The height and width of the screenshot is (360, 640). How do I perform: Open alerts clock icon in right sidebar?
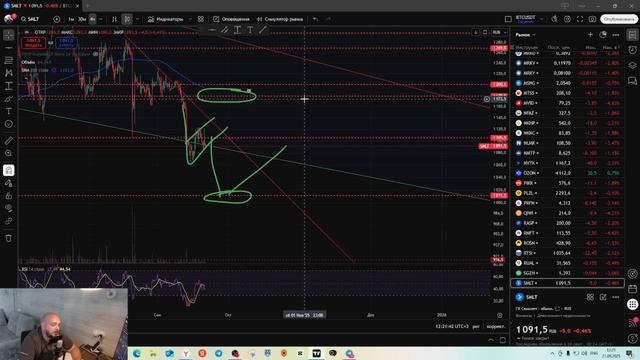click(x=632, y=50)
